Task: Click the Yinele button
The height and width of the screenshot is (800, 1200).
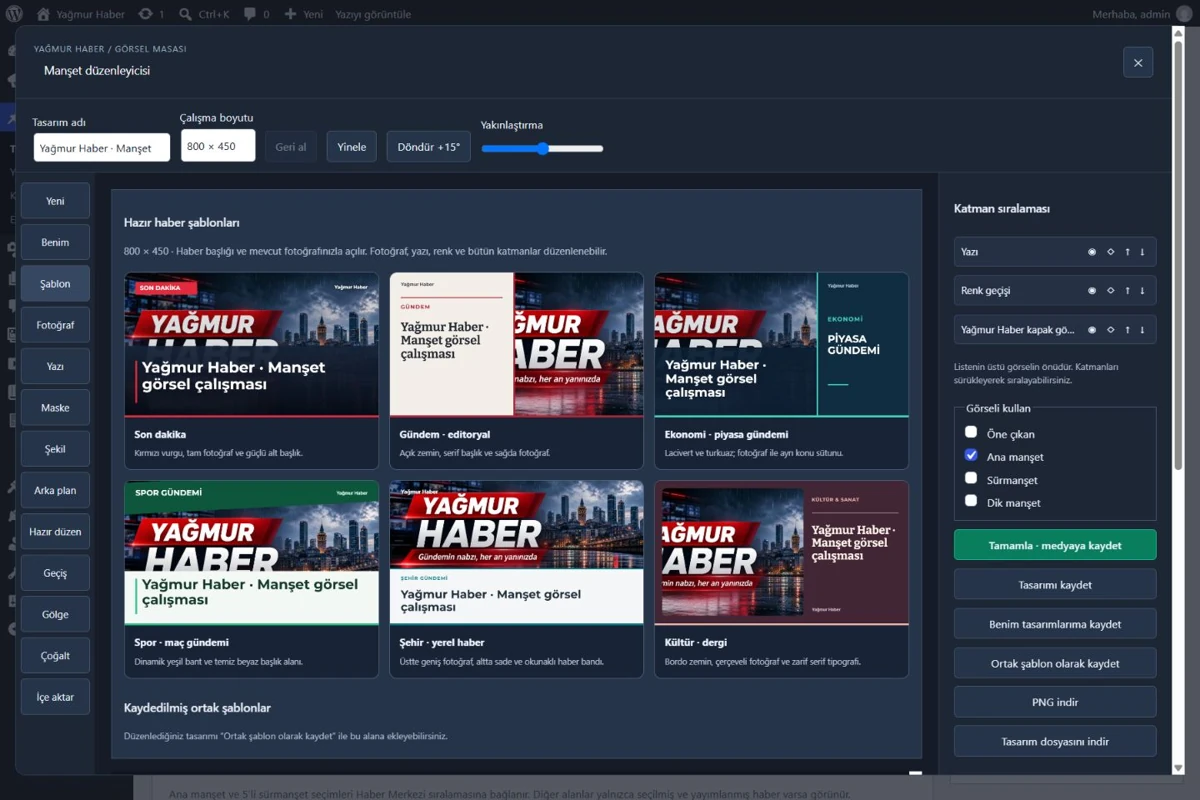Action: (352, 147)
